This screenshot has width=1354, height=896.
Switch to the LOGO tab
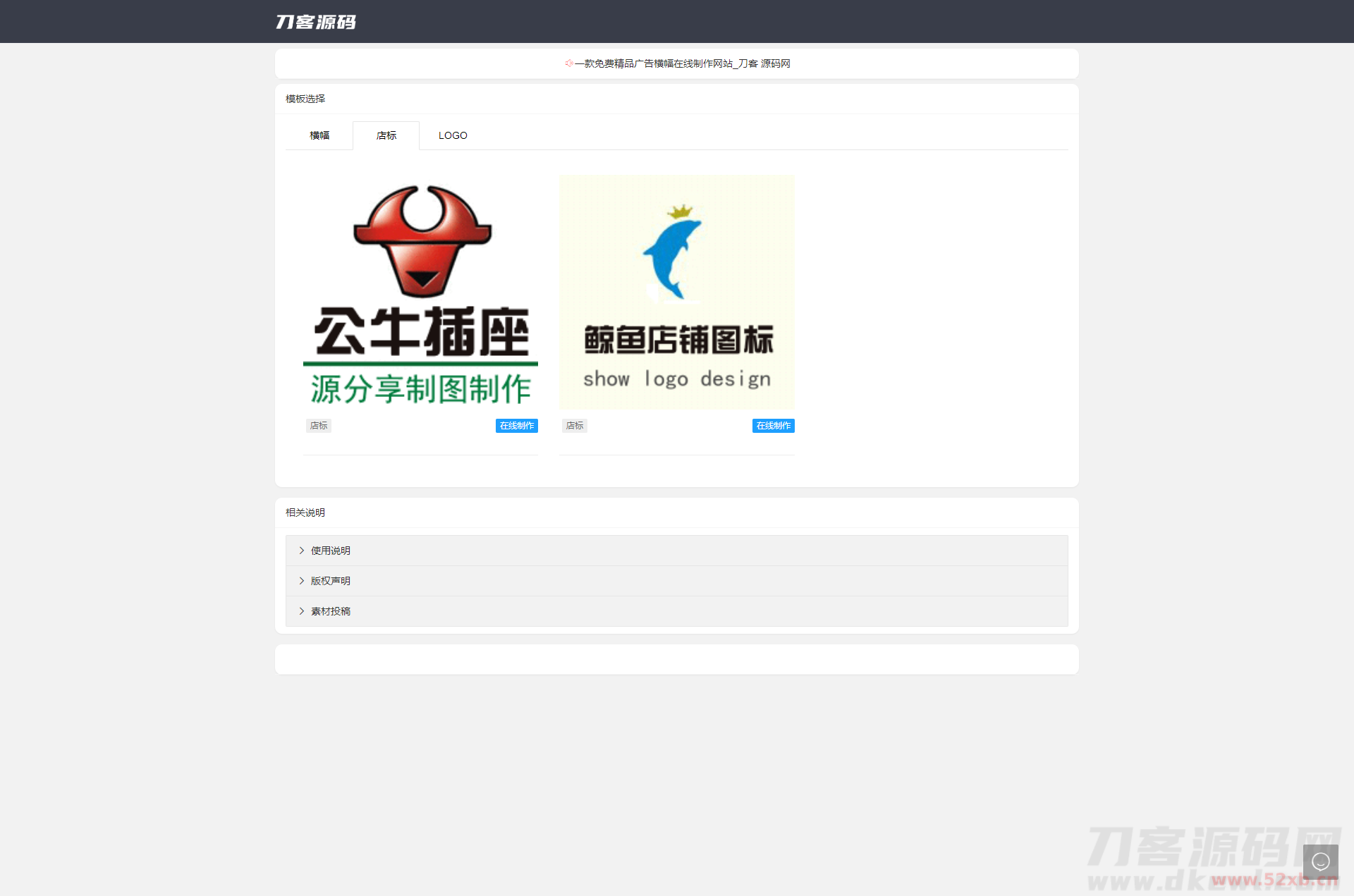point(453,135)
